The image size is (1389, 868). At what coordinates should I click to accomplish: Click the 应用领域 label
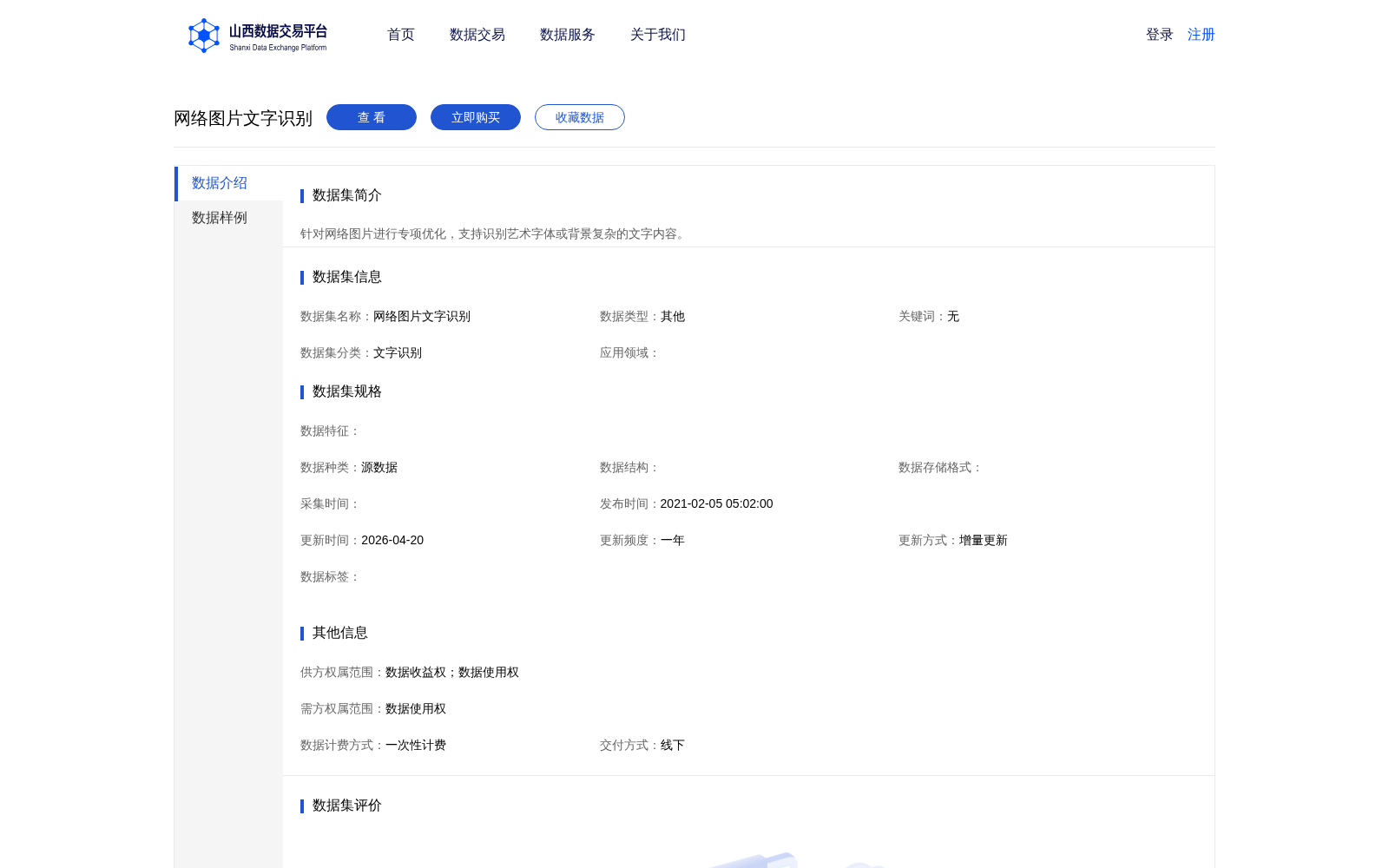click(630, 353)
